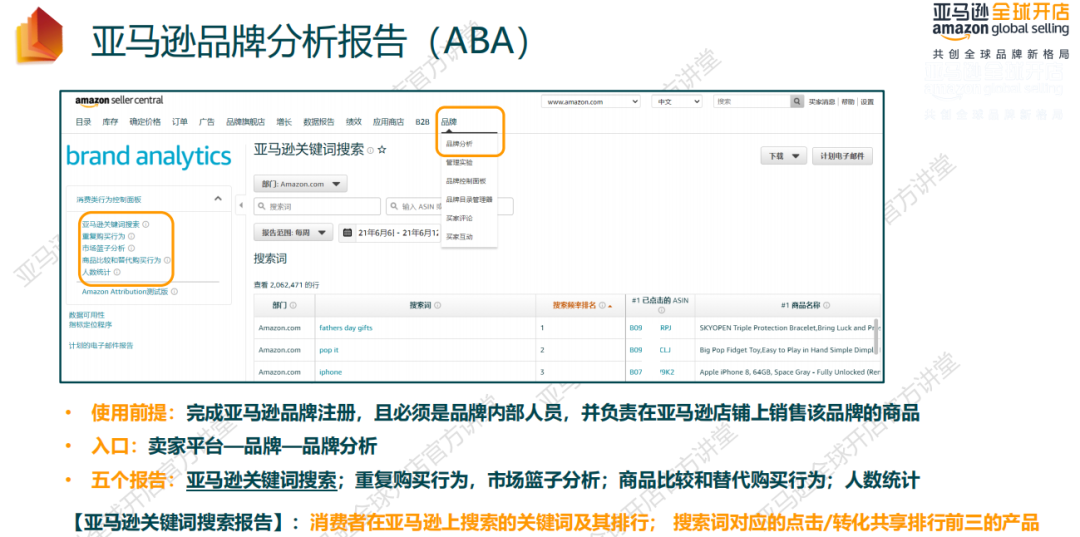The height and width of the screenshot is (537, 1080).
Task: Open the 绩效 menu
Action: [x=353, y=122]
